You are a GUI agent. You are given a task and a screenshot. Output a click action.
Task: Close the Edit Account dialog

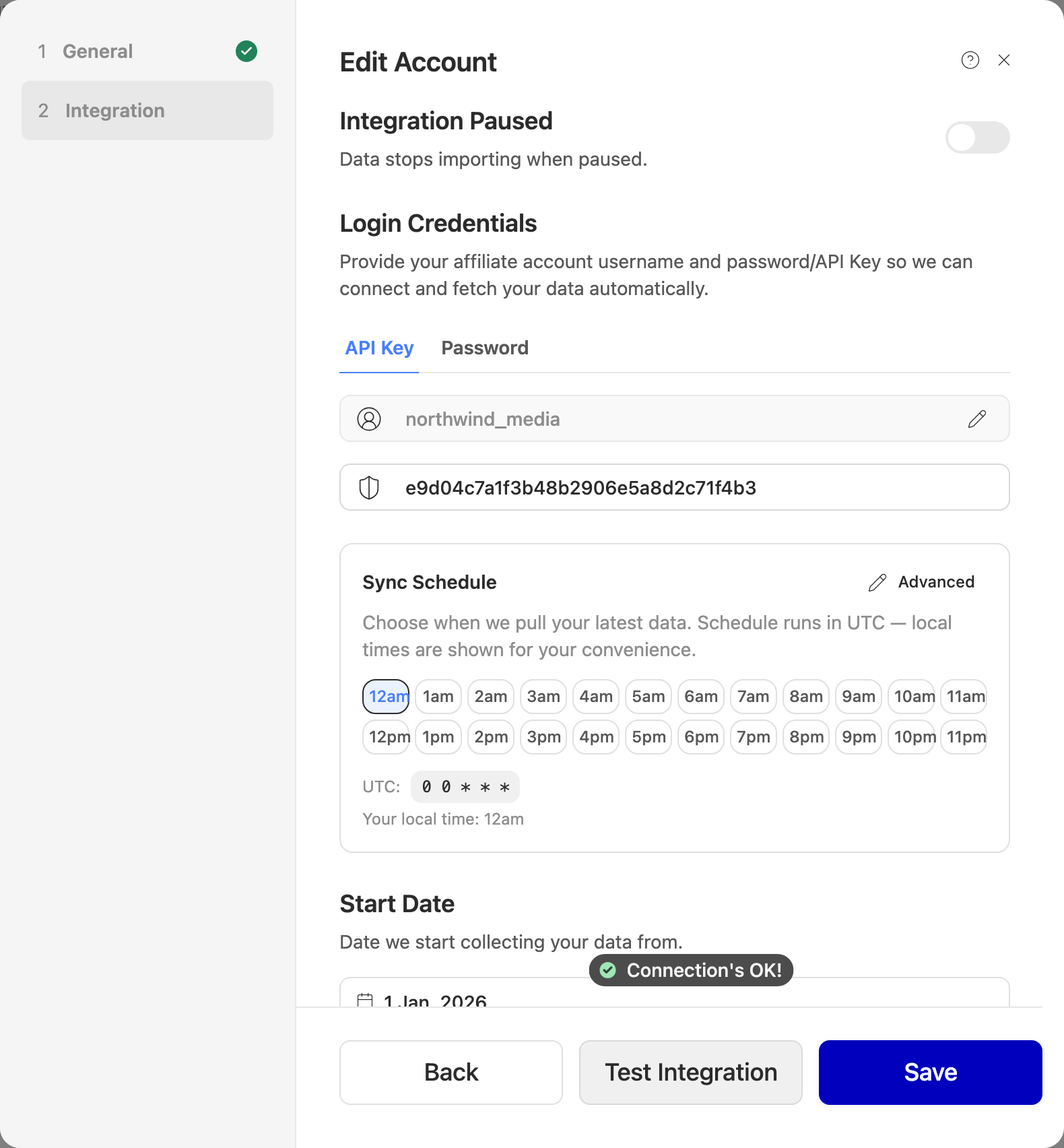[1004, 60]
